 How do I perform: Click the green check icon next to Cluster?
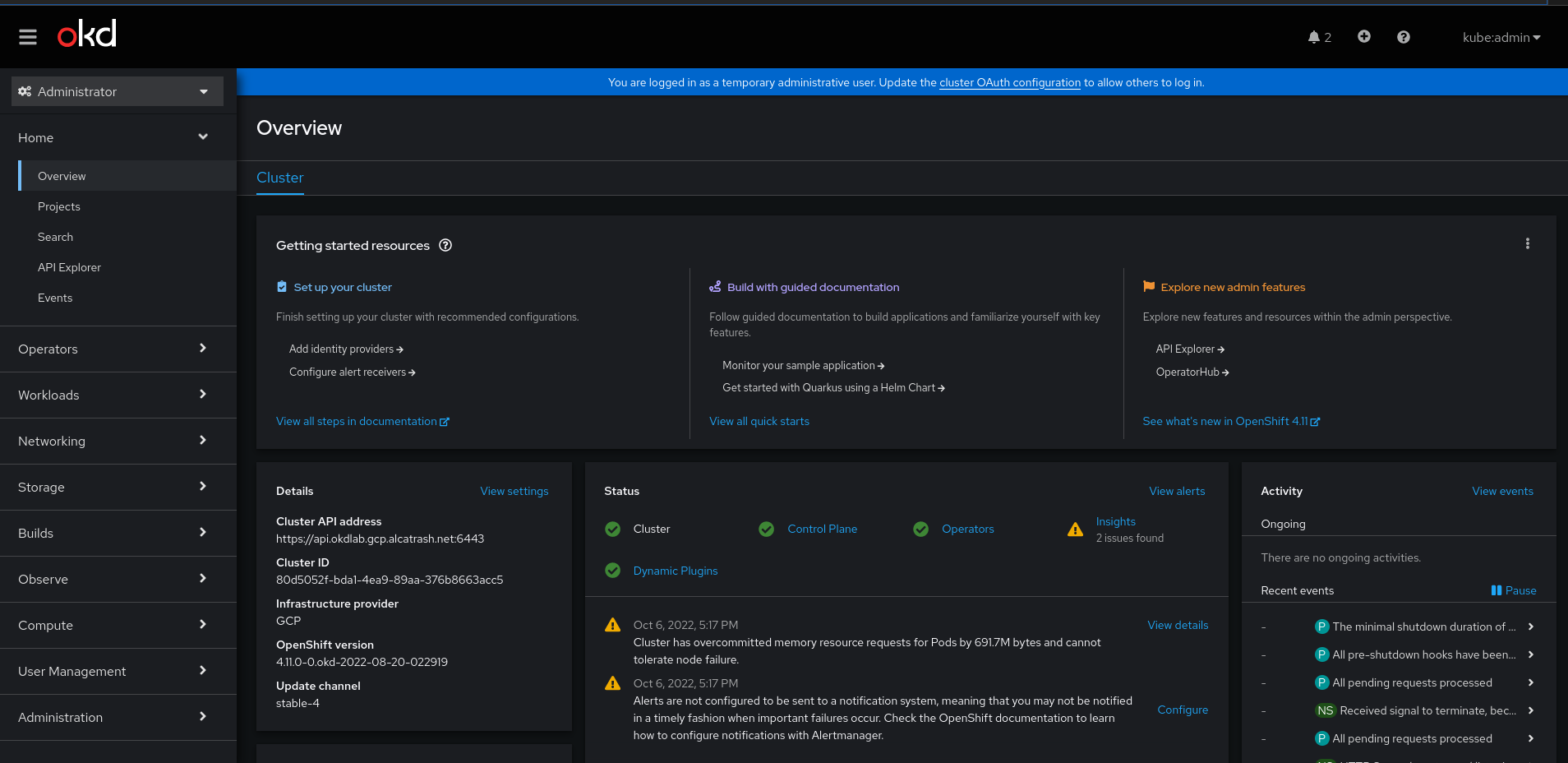pos(612,529)
